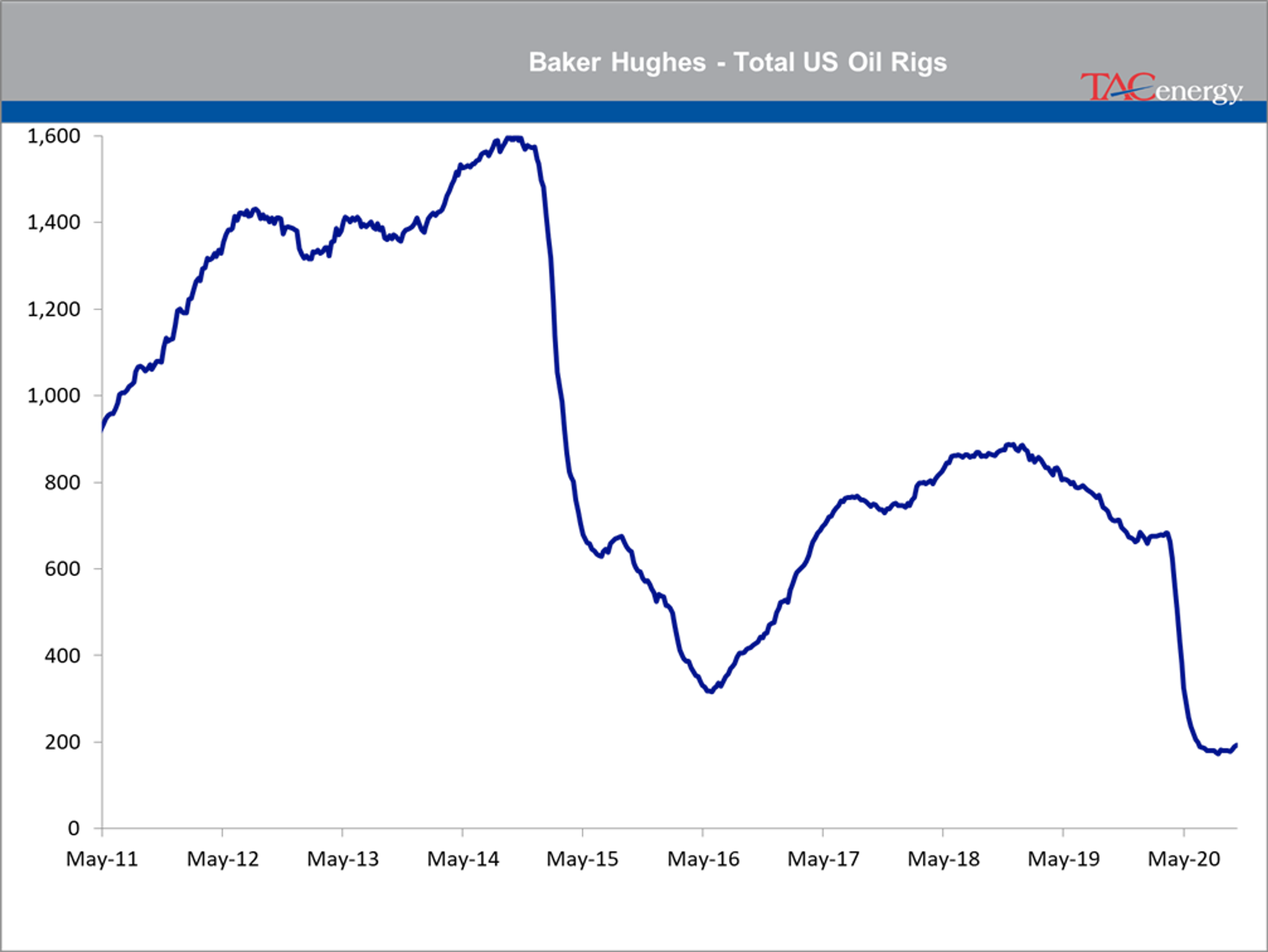
Task: Click the May-17 x-axis label
Action: tap(824, 859)
